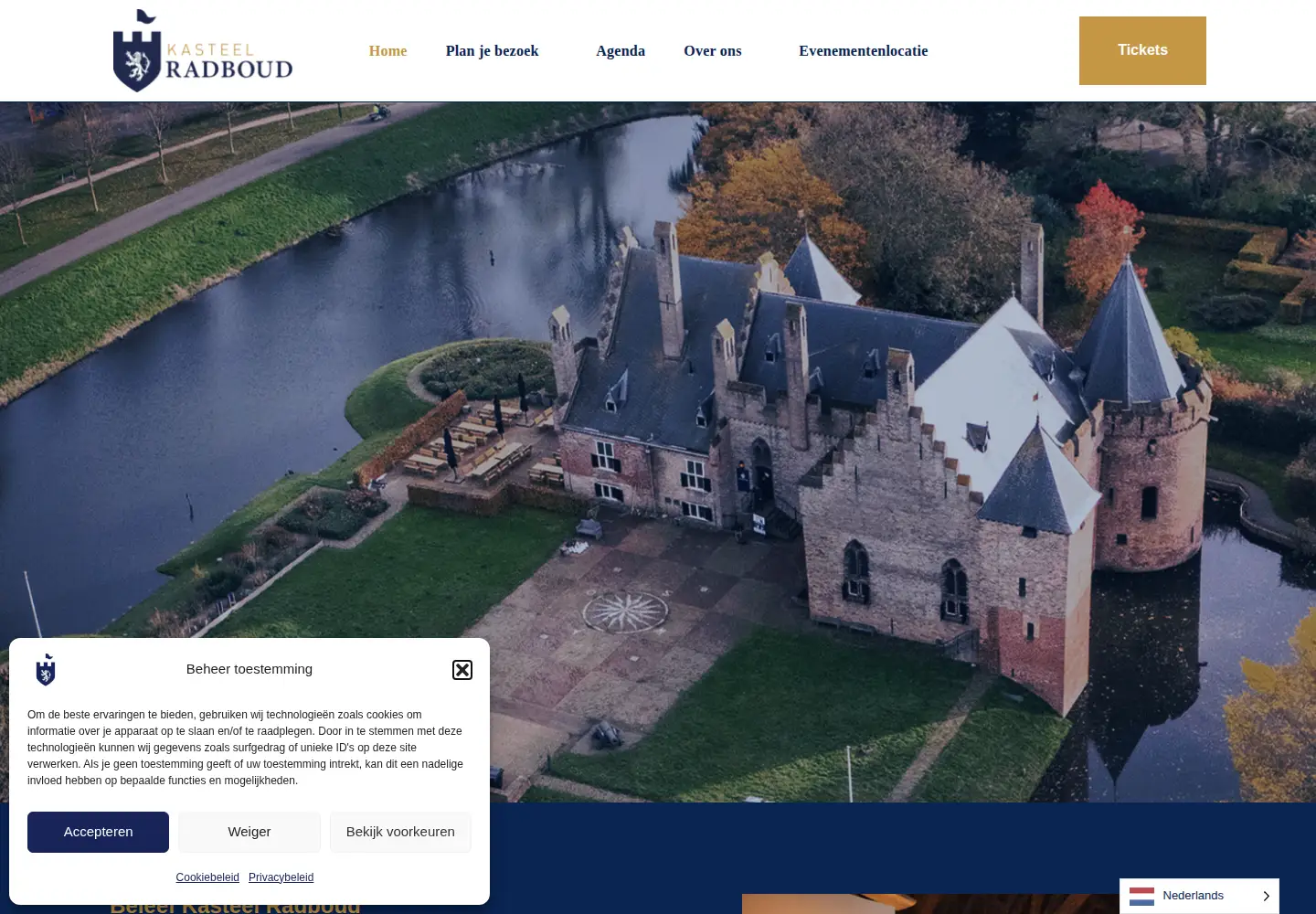The height and width of the screenshot is (914, 1316).
Task: Click the Tickets button
Action: [x=1142, y=50]
